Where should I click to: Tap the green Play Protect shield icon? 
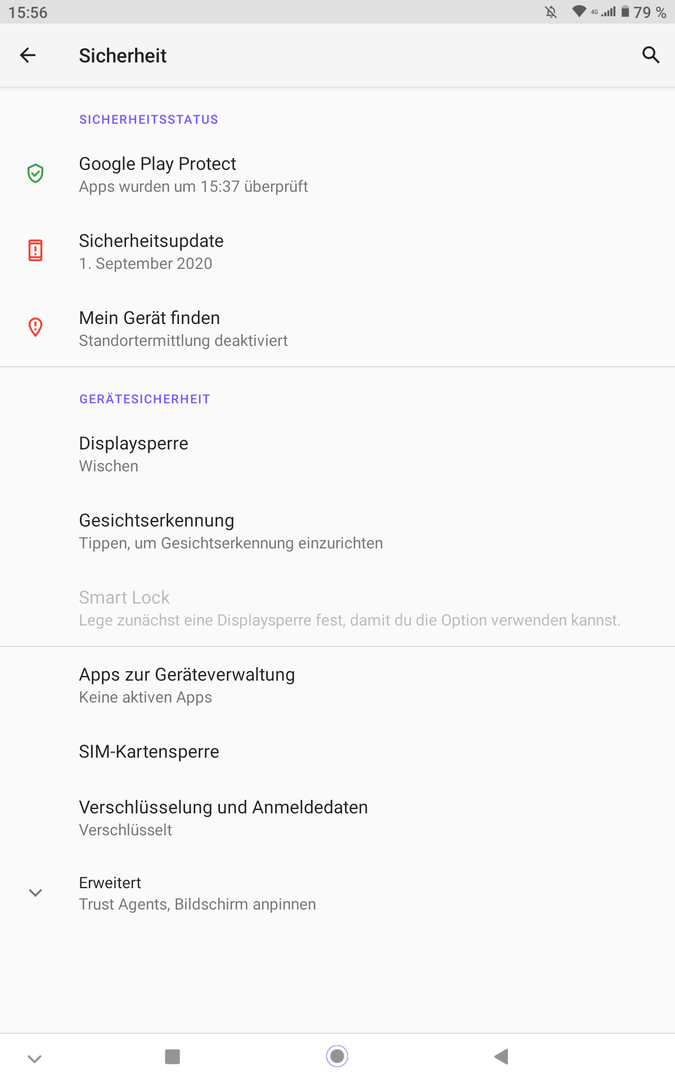[35, 174]
